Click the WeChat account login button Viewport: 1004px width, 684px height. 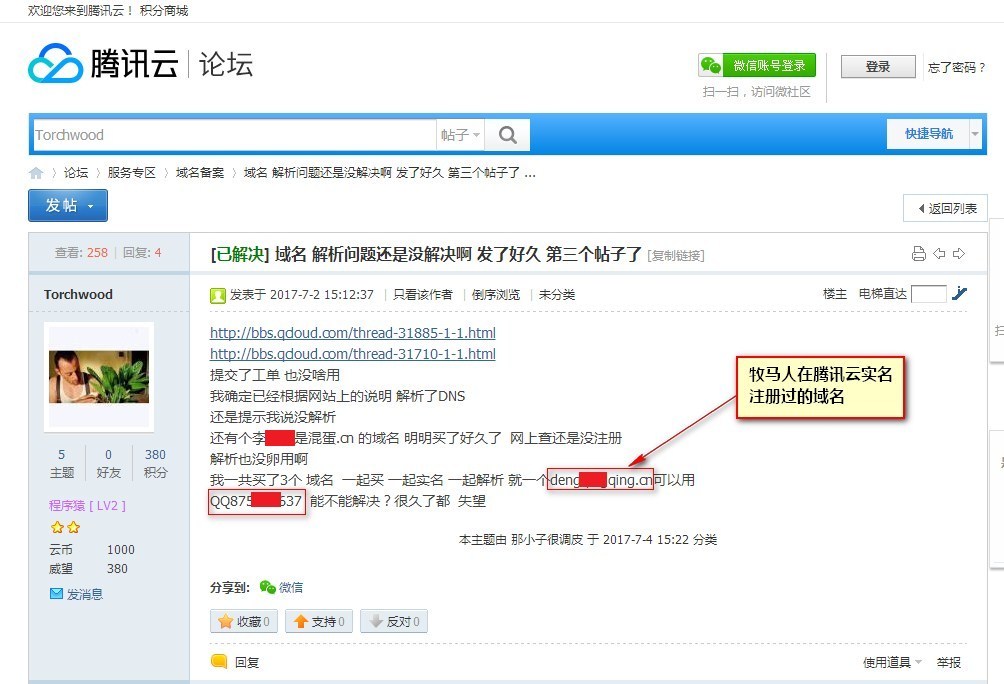coord(757,65)
